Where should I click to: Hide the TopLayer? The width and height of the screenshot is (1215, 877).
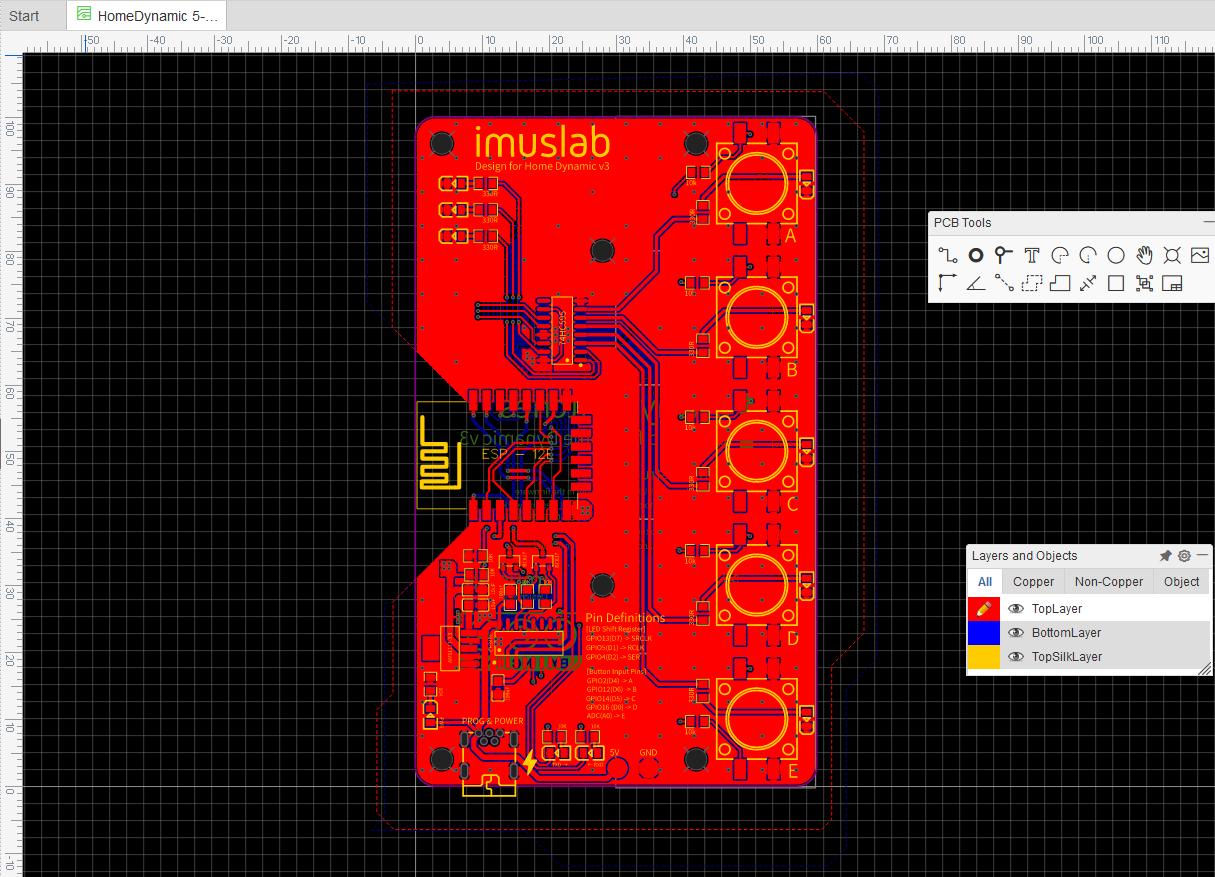(x=1018, y=608)
